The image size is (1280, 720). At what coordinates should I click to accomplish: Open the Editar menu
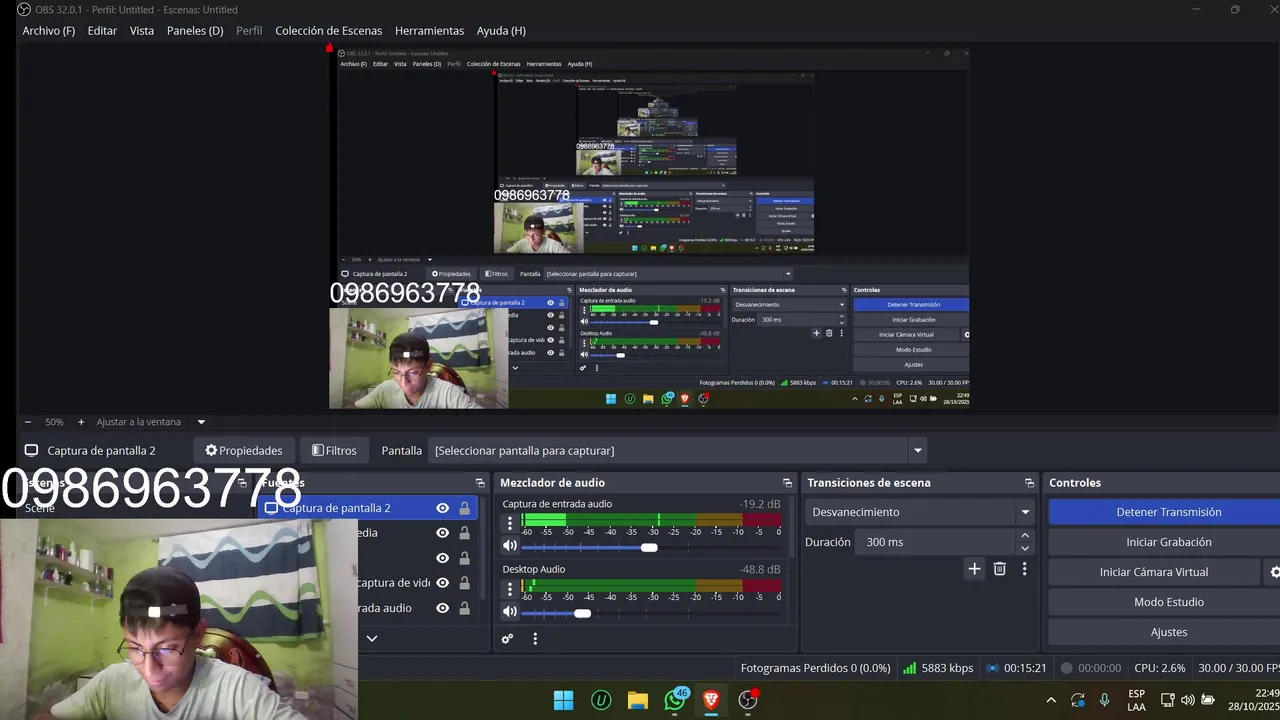[x=102, y=31]
